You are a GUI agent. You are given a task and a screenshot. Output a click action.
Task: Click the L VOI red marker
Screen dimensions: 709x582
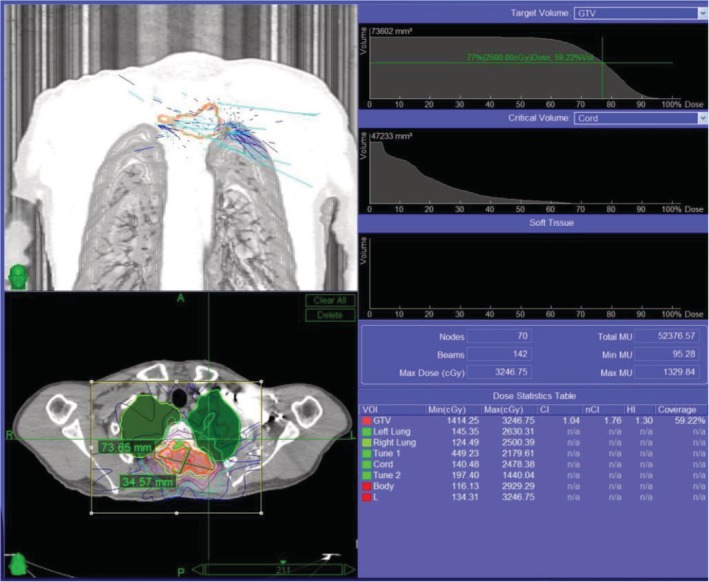click(367, 495)
